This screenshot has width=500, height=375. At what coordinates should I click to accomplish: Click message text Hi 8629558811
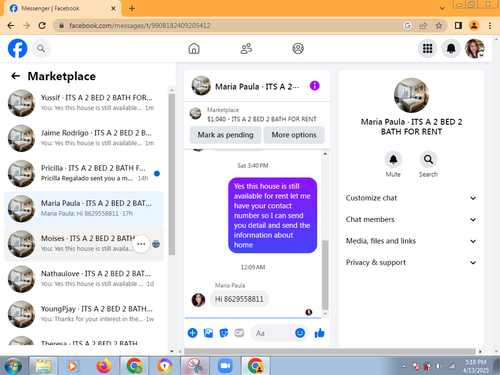(x=239, y=299)
